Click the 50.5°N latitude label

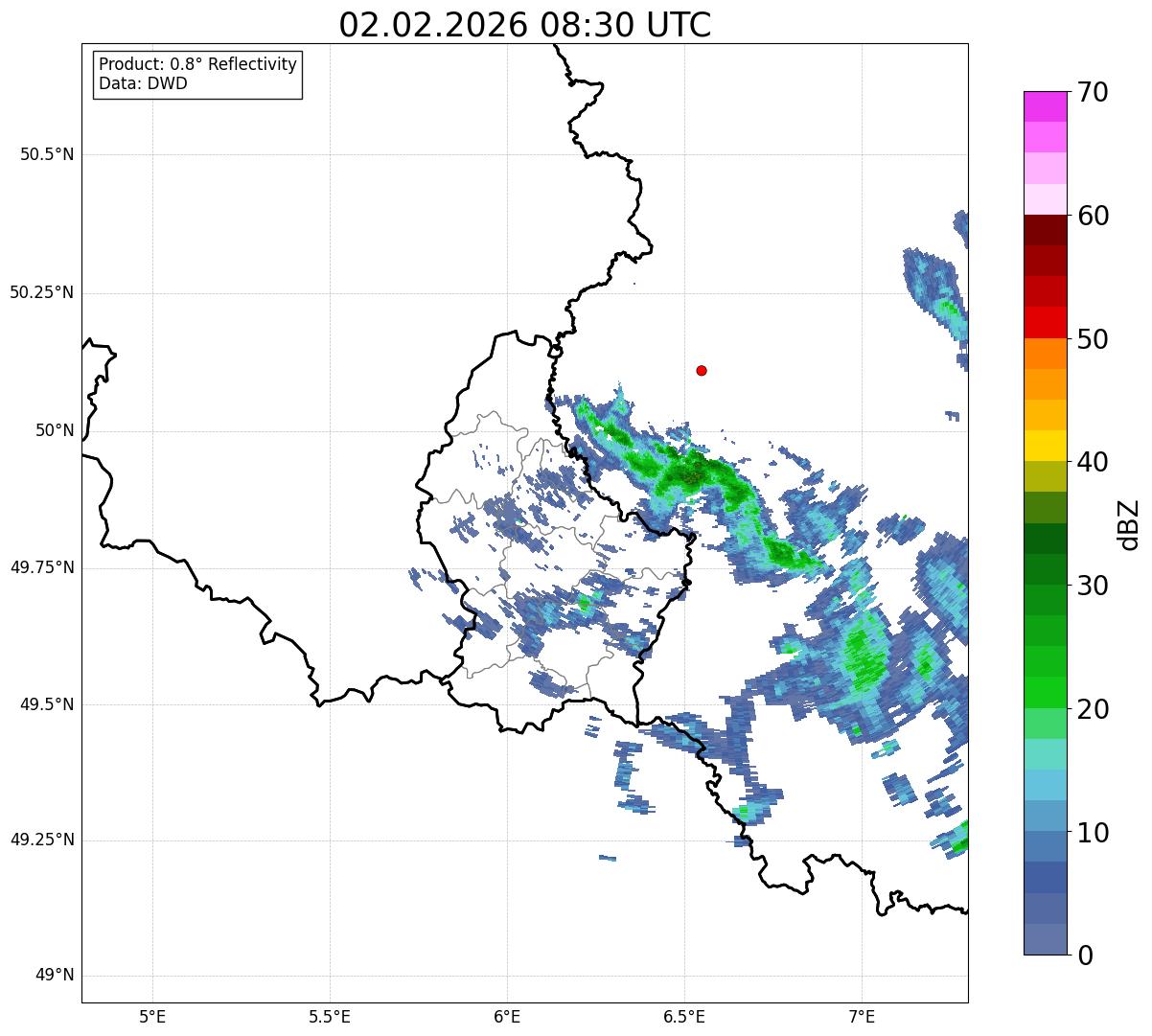(x=47, y=154)
